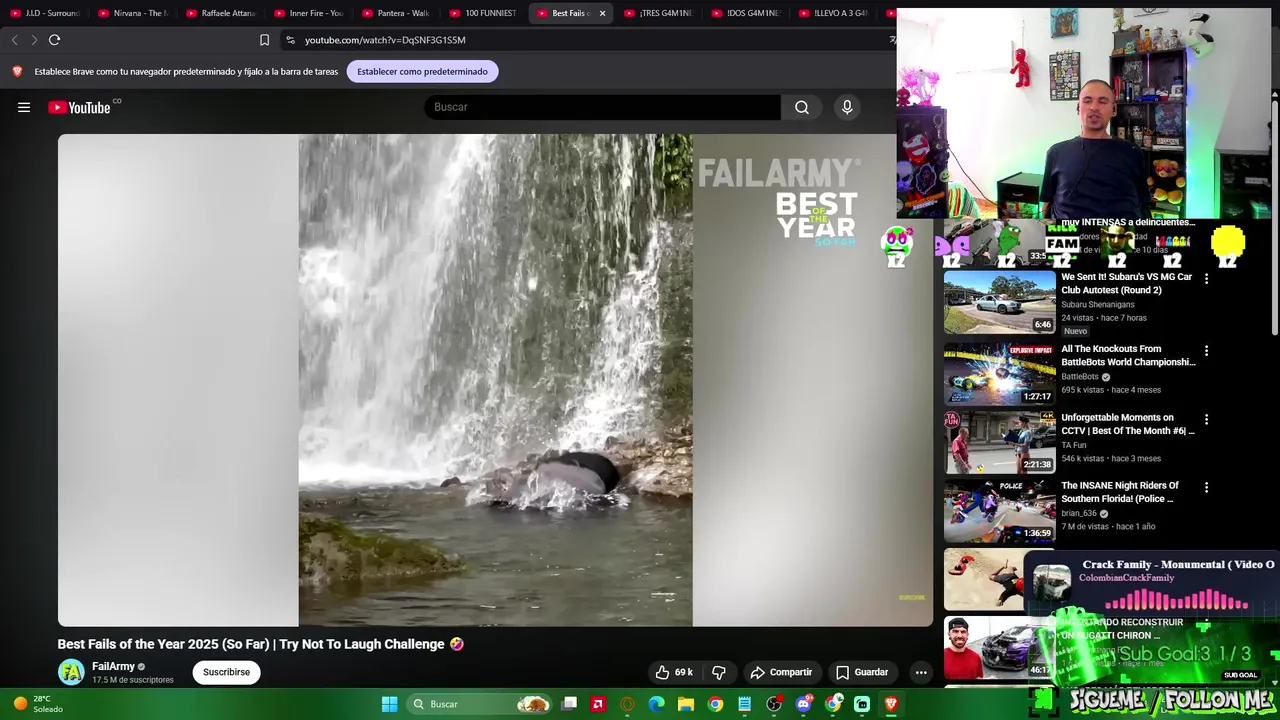
Task: Open The INSANE Night Riders video title
Action: click(1120, 492)
